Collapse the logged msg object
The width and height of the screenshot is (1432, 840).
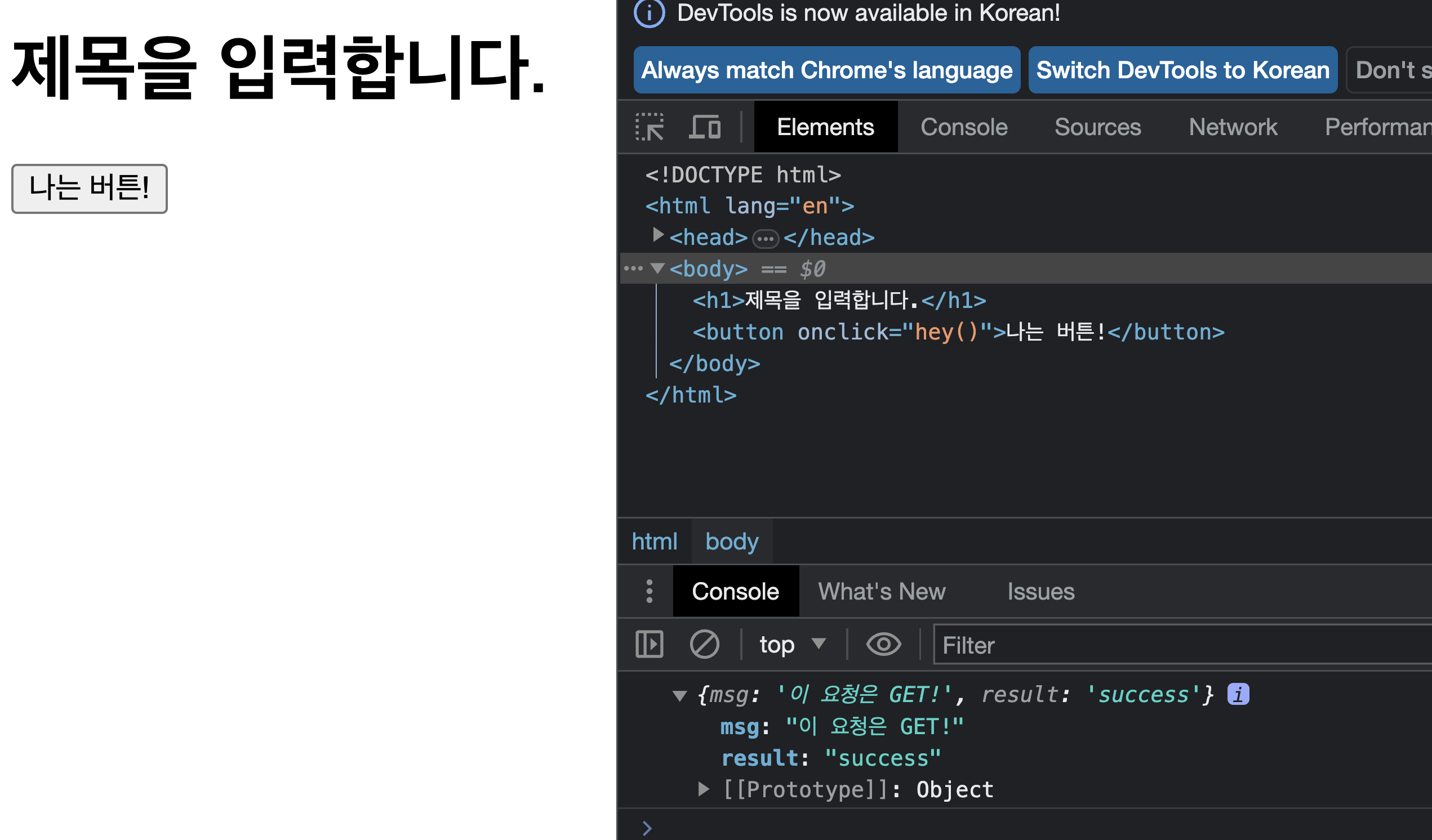pos(679,696)
